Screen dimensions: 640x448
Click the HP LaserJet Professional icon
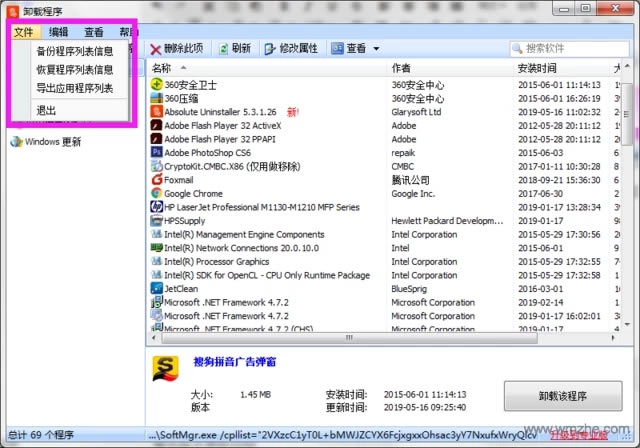157,207
